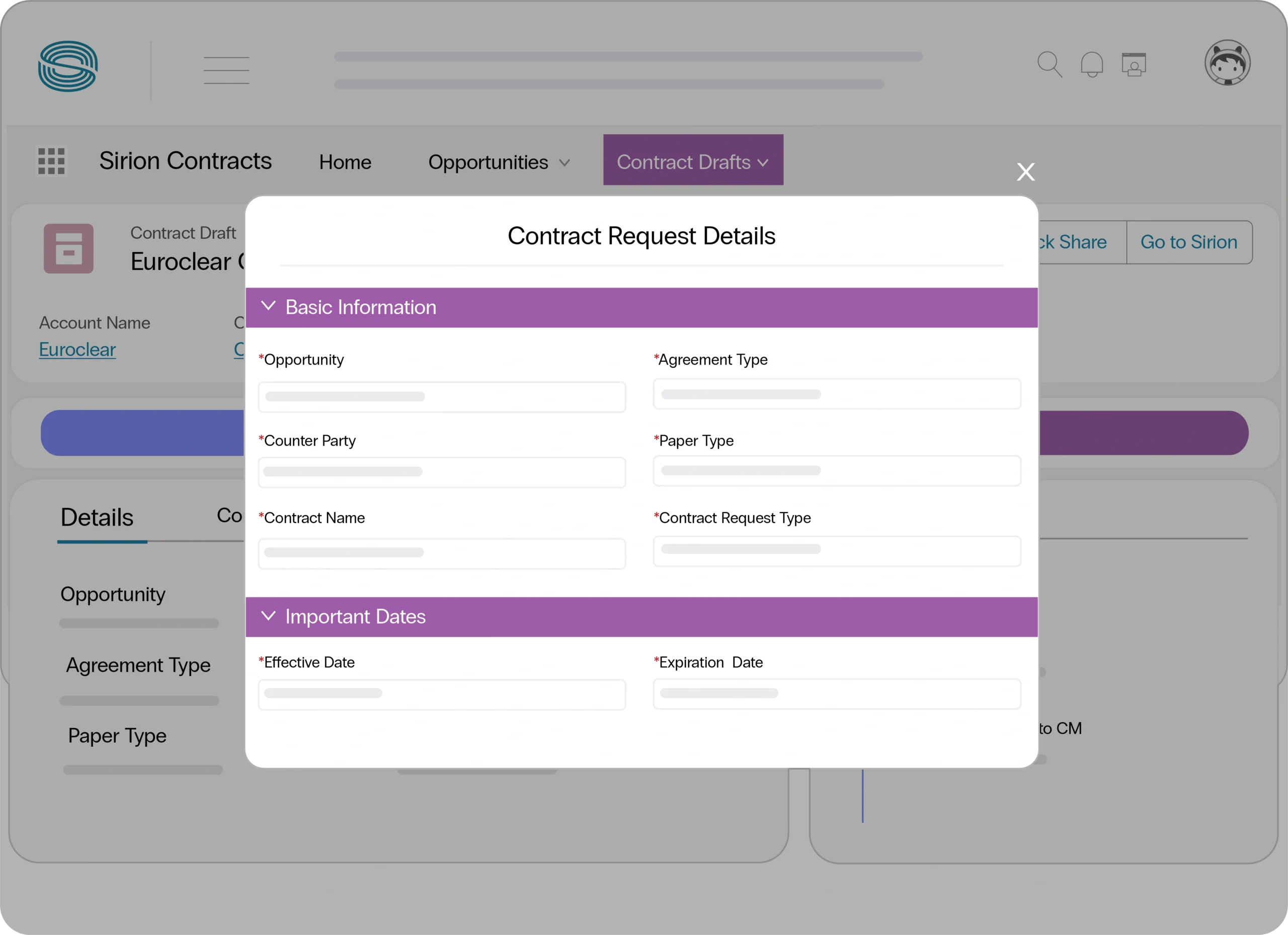Click the Contract Draft archive icon
The width and height of the screenshot is (1288, 935).
pyautogui.click(x=69, y=248)
